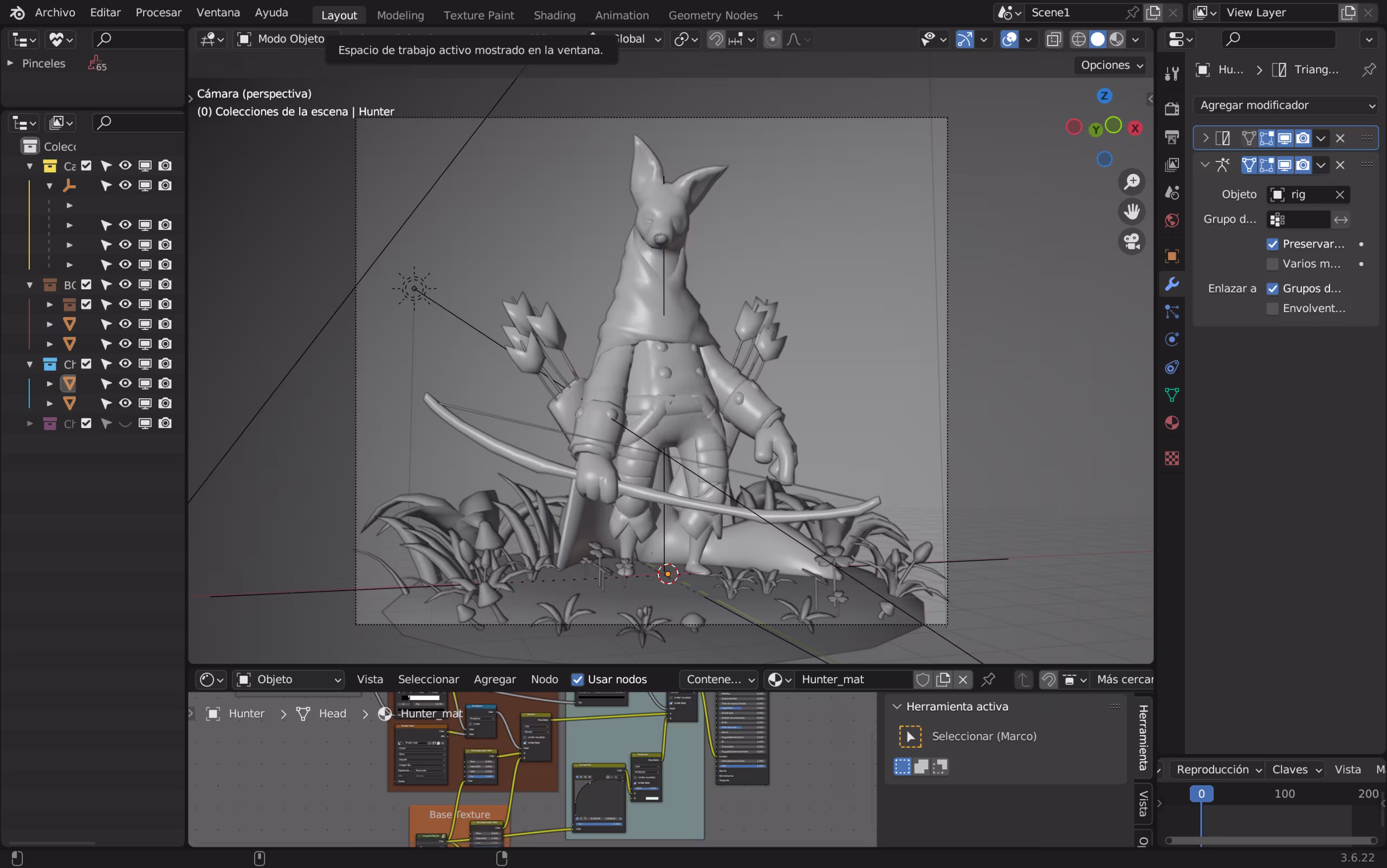Click the viewport zoom magnifier icon
Viewport: 1387px width, 868px height.
(1131, 182)
